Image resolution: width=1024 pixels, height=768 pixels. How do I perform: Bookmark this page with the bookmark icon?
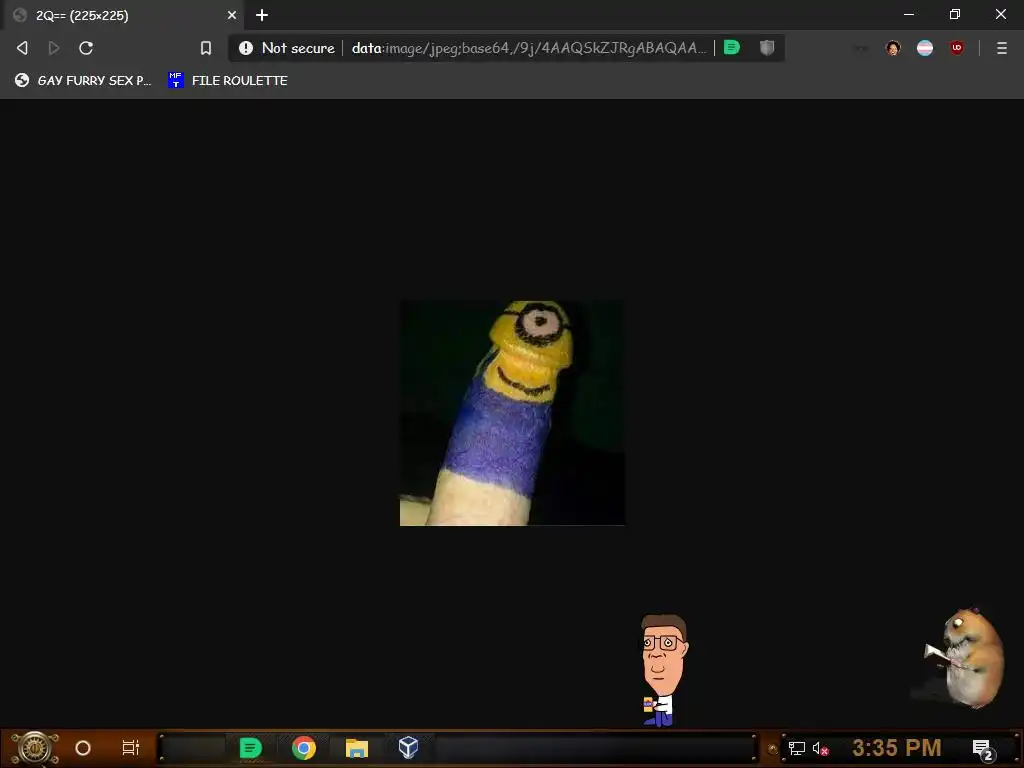(206, 48)
